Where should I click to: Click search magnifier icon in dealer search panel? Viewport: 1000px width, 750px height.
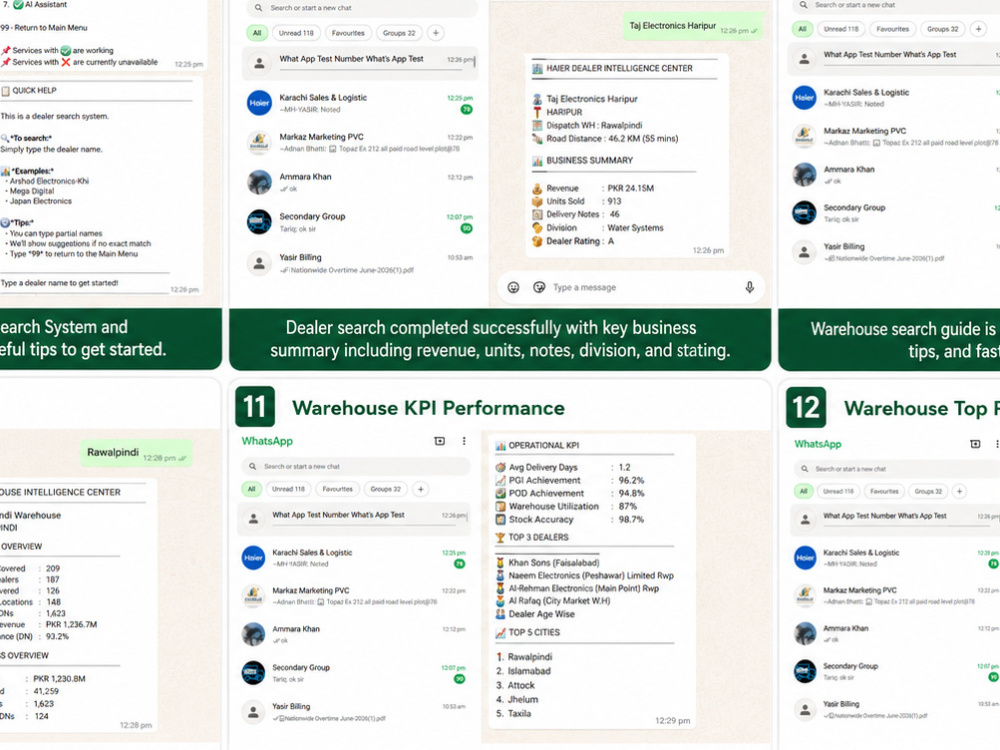pos(258,8)
